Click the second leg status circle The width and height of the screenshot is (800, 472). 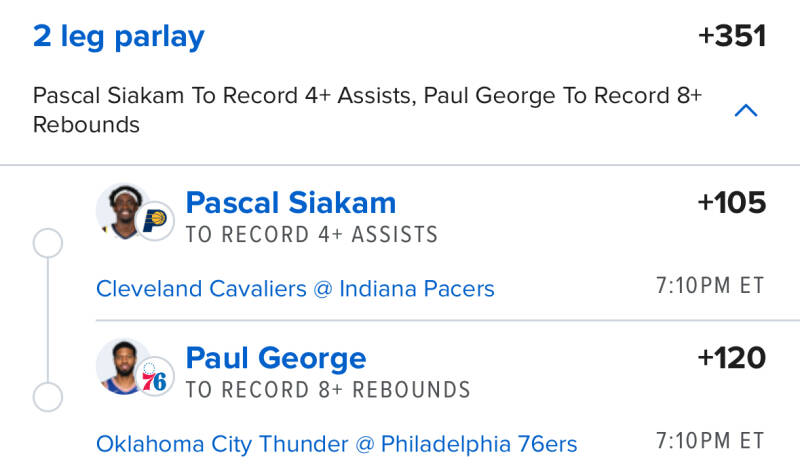click(48, 397)
